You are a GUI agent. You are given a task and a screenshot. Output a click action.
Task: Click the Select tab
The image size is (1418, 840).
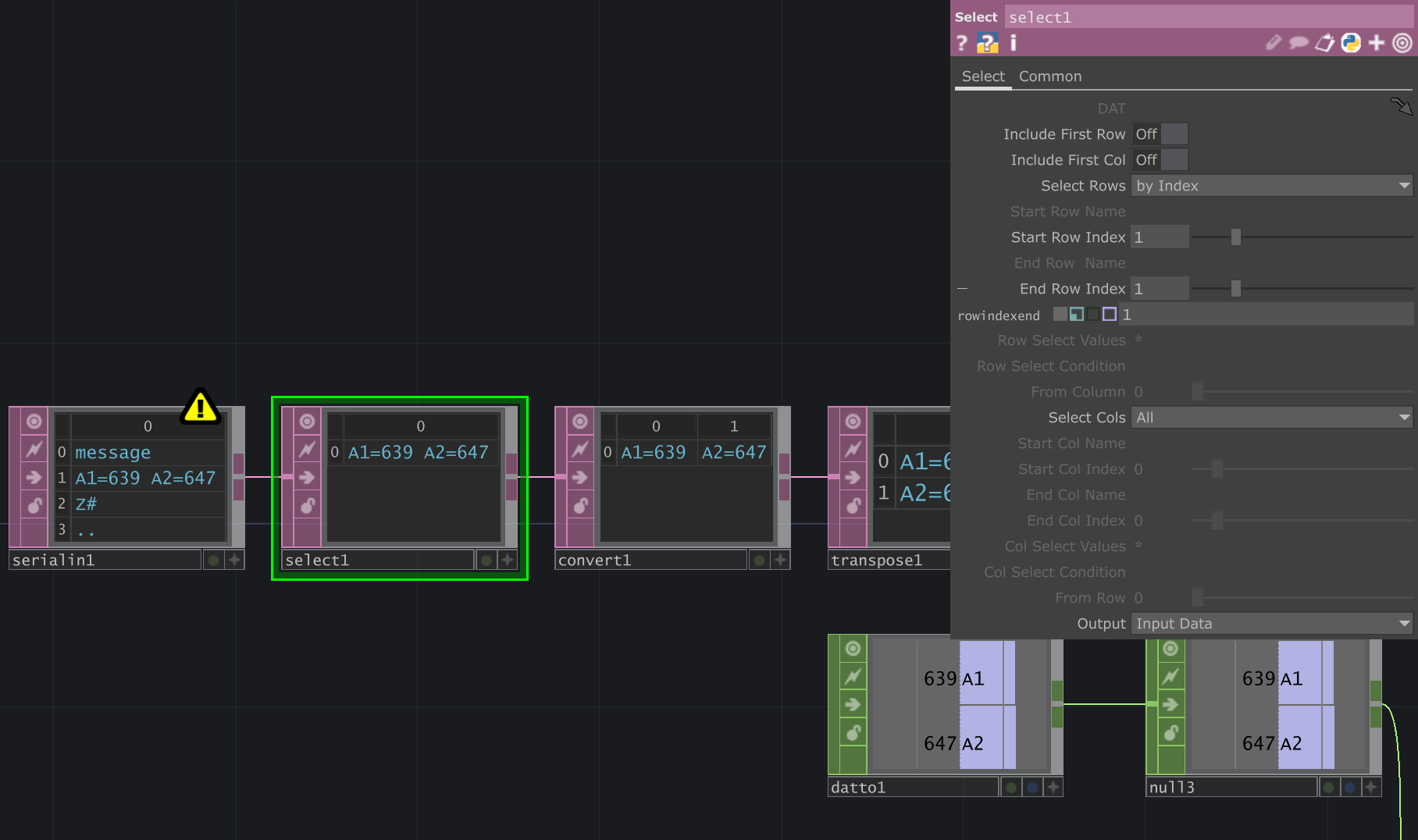click(983, 76)
